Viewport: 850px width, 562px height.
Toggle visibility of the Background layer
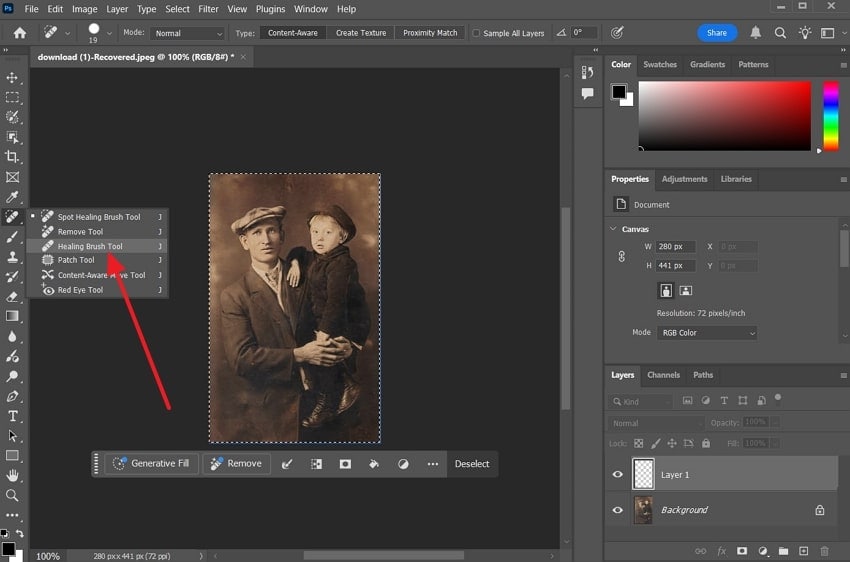[617, 510]
